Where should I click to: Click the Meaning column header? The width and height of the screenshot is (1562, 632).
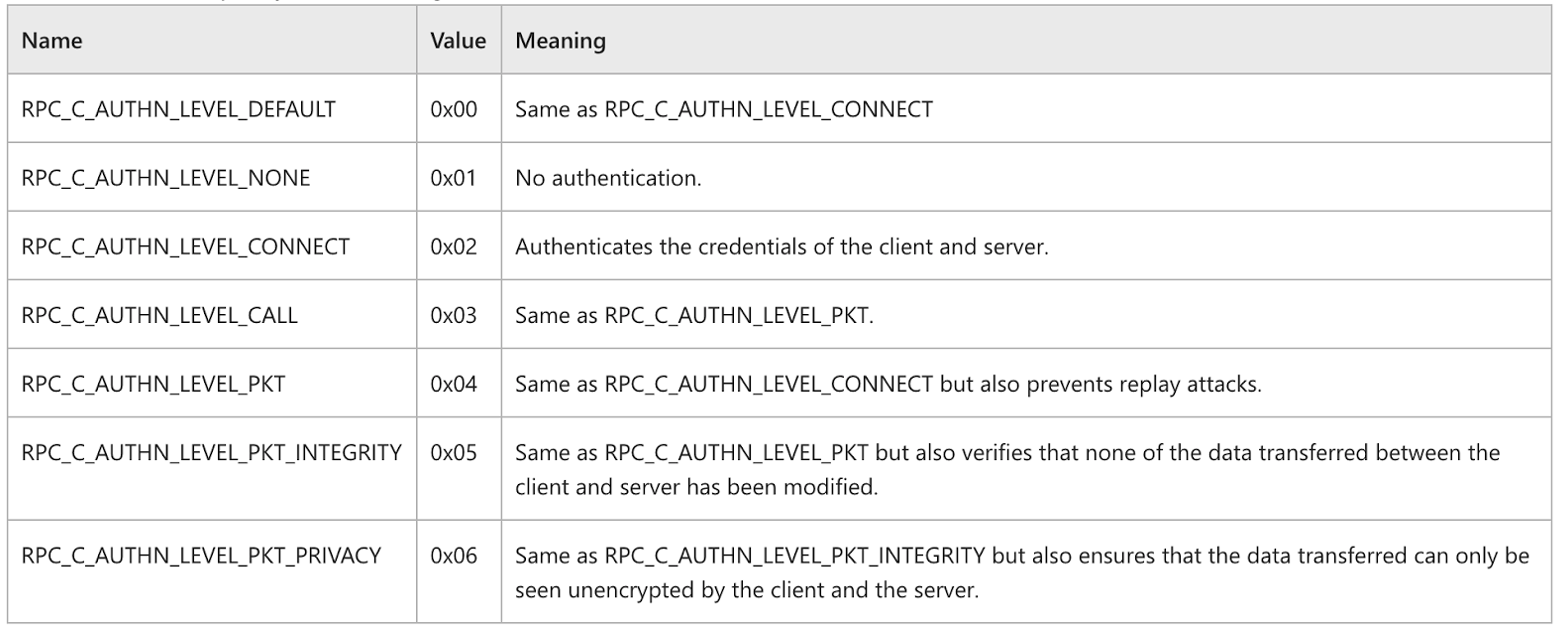point(560,43)
